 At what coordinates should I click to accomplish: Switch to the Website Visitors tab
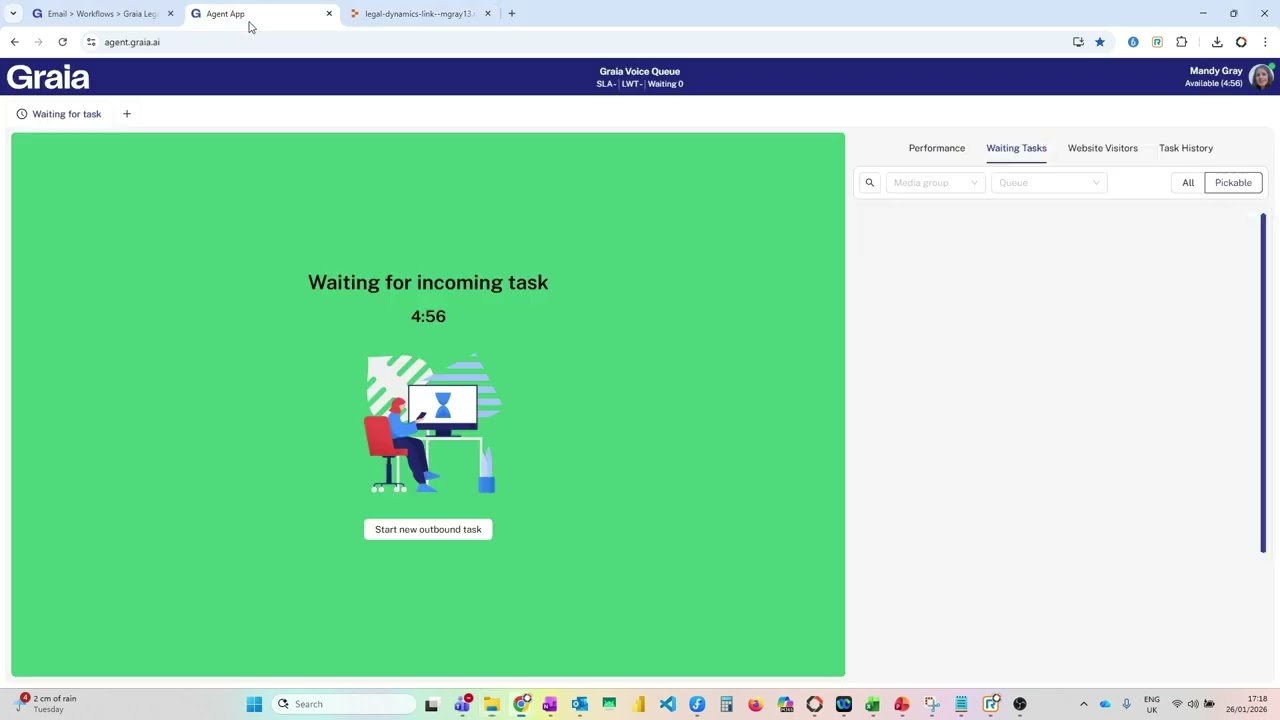(x=1102, y=148)
